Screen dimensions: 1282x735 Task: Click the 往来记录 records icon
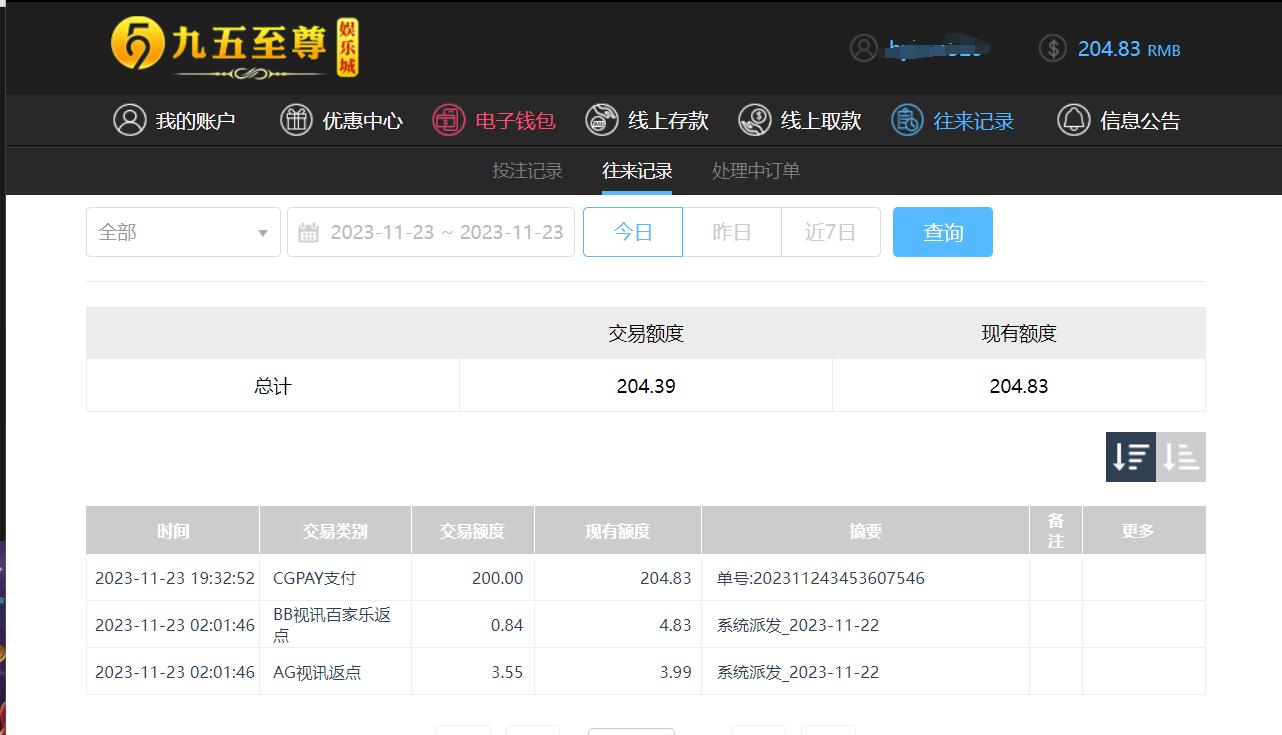(x=907, y=120)
